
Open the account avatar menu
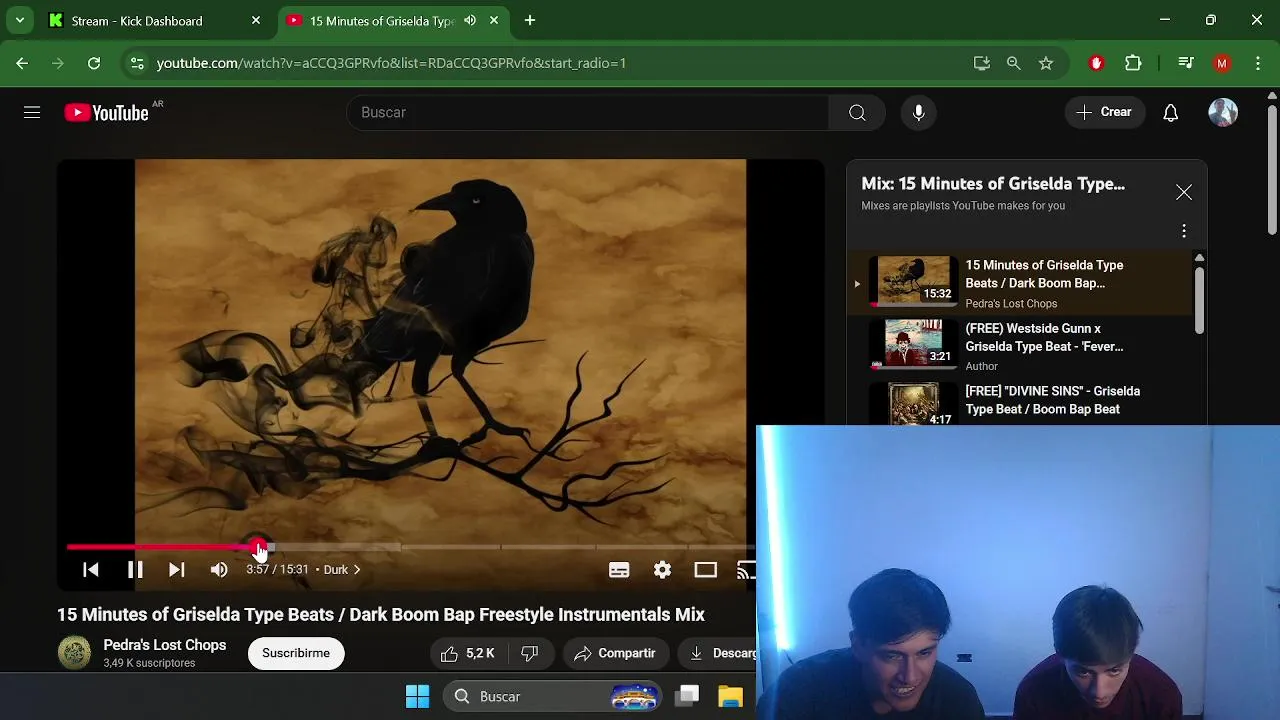tap(1222, 113)
